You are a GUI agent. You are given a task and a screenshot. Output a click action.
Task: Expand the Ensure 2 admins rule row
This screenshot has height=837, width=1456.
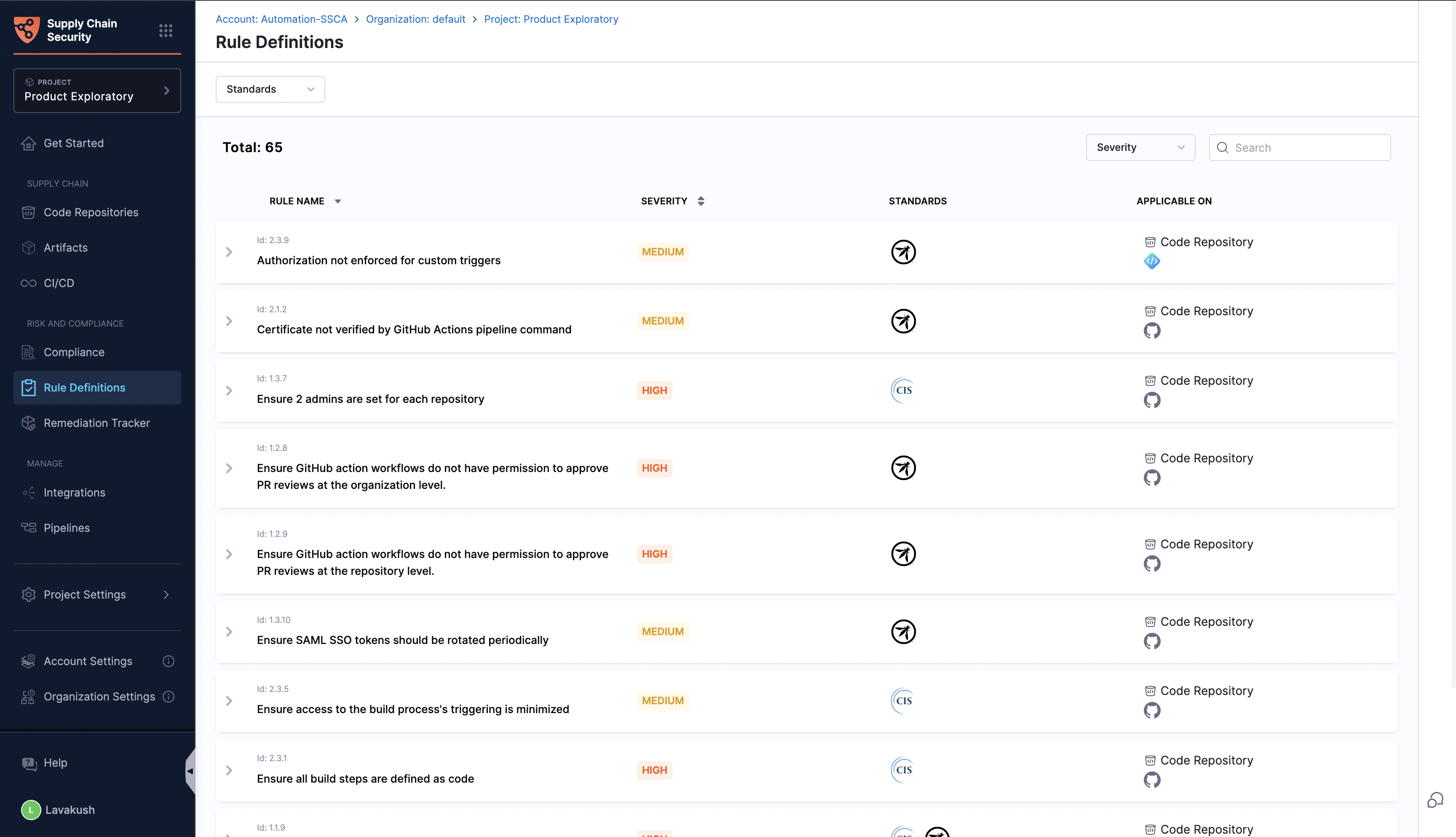pyautogui.click(x=229, y=391)
